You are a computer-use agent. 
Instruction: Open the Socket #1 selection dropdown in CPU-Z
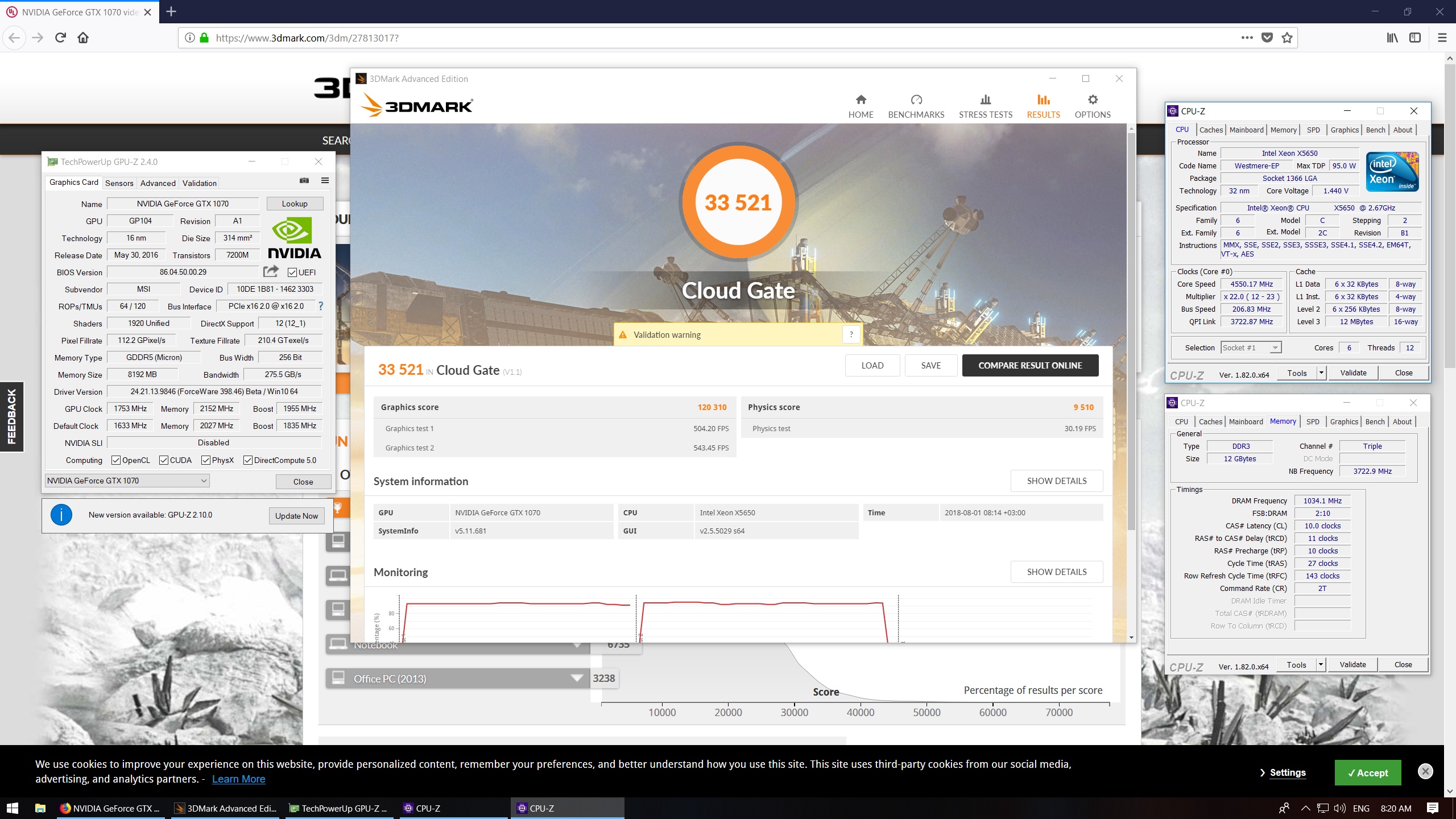point(1251,348)
